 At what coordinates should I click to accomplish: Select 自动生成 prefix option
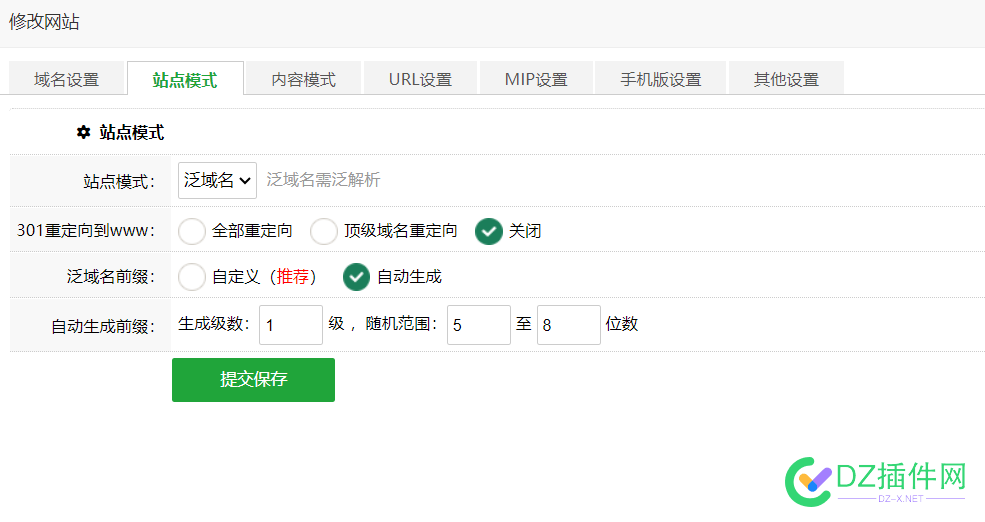click(356, 277)
